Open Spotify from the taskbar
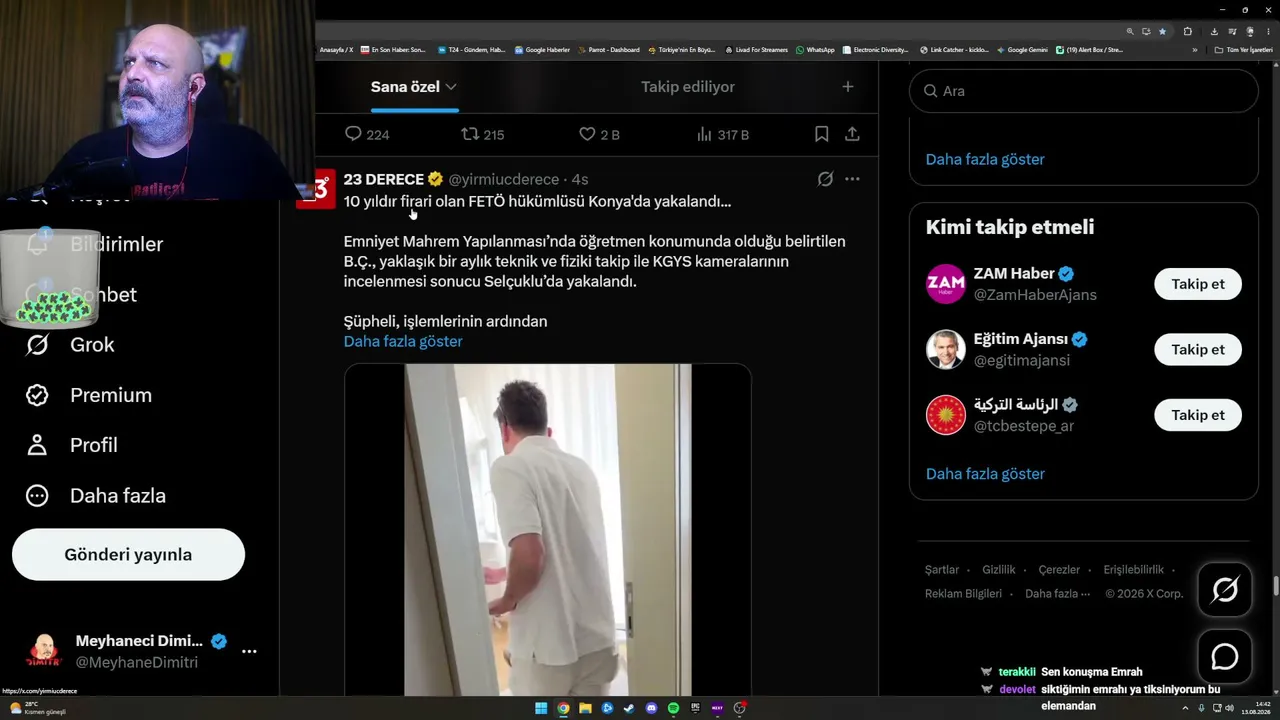 point(673,708)
